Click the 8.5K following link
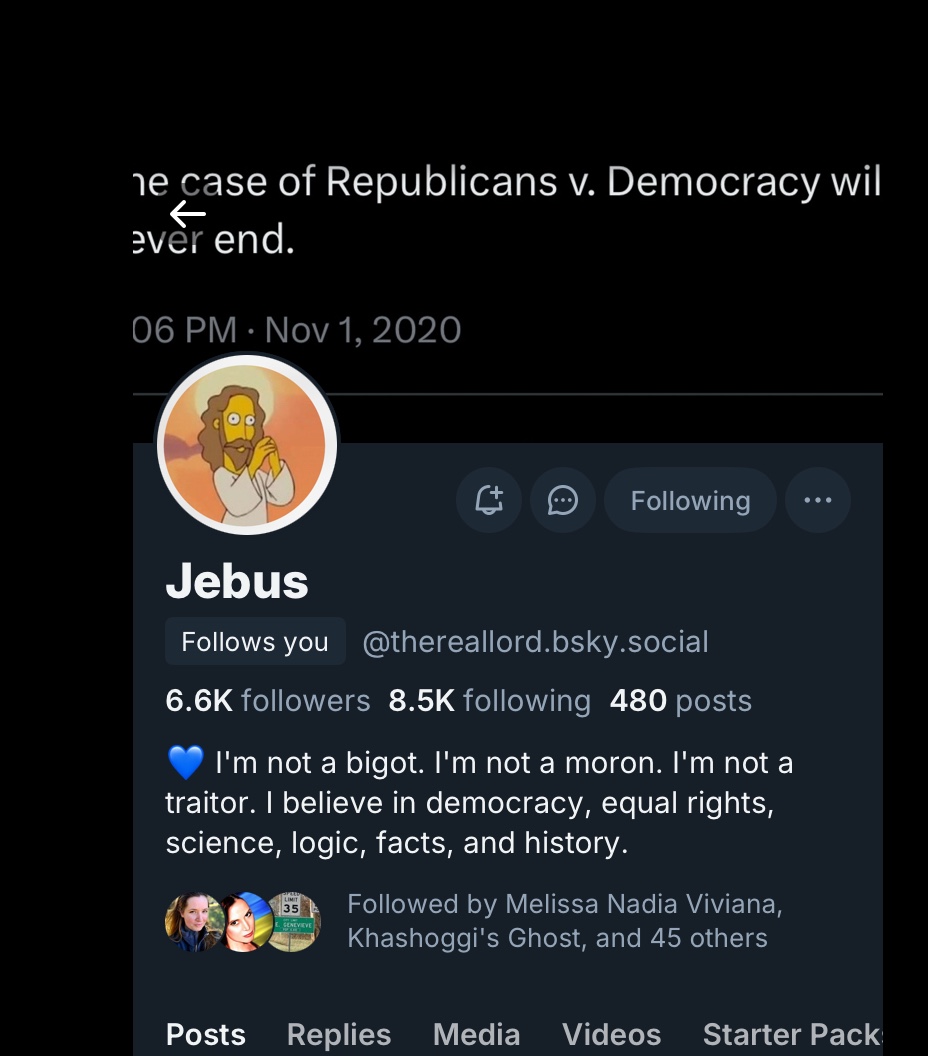 (x=489, y=701)
